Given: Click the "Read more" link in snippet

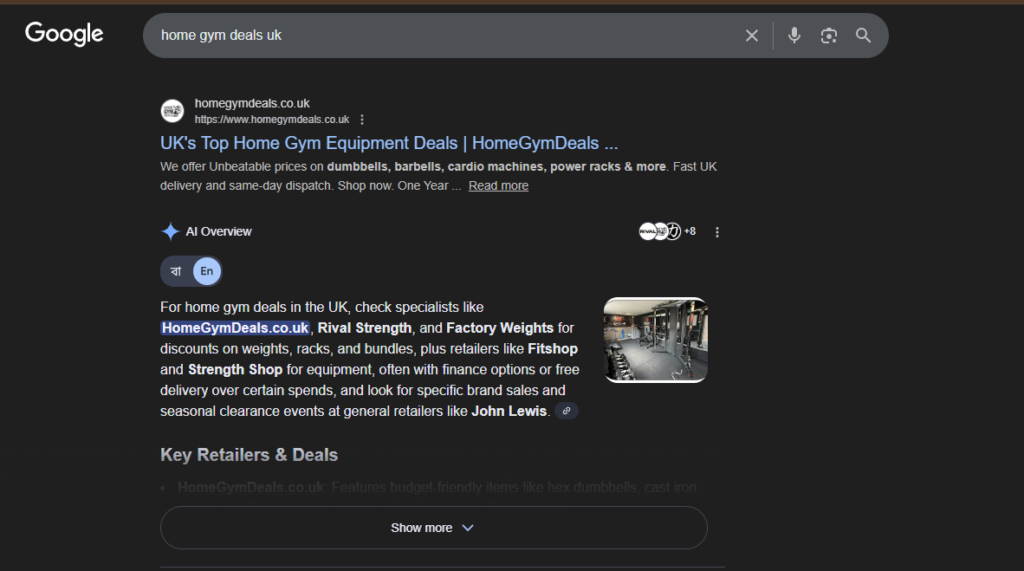Looking at the screenshot, I should click(x=498, y=186).
